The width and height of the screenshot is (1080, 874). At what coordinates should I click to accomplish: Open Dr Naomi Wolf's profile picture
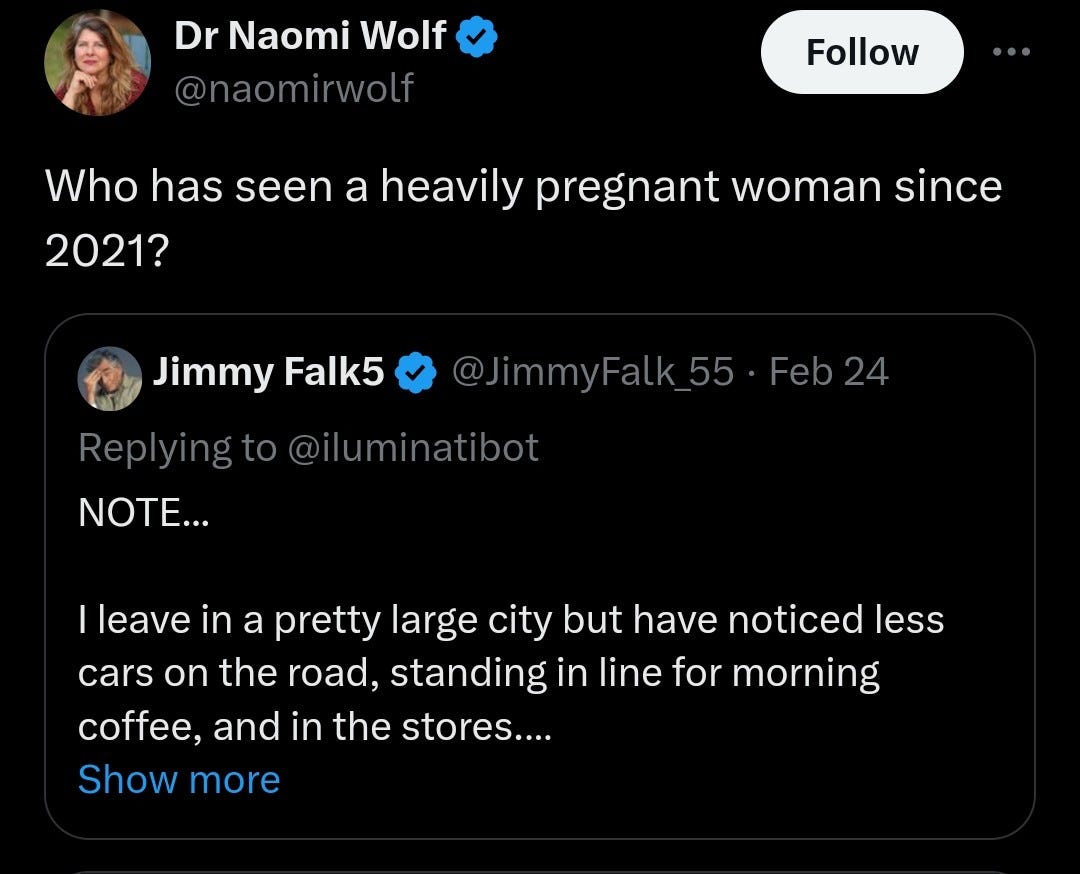click(97, 63)
